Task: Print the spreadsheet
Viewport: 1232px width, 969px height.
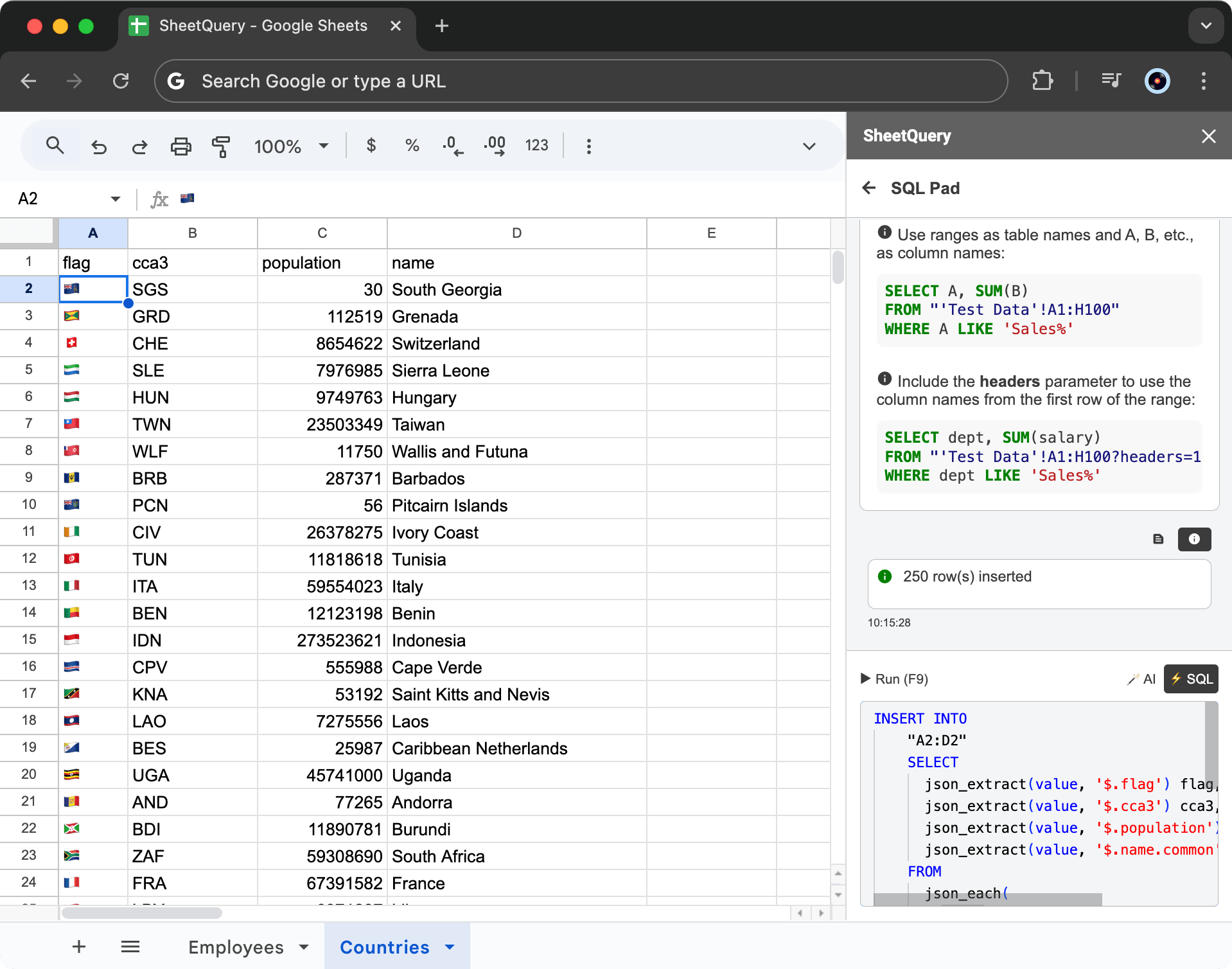Action: [x=180, y=146]
